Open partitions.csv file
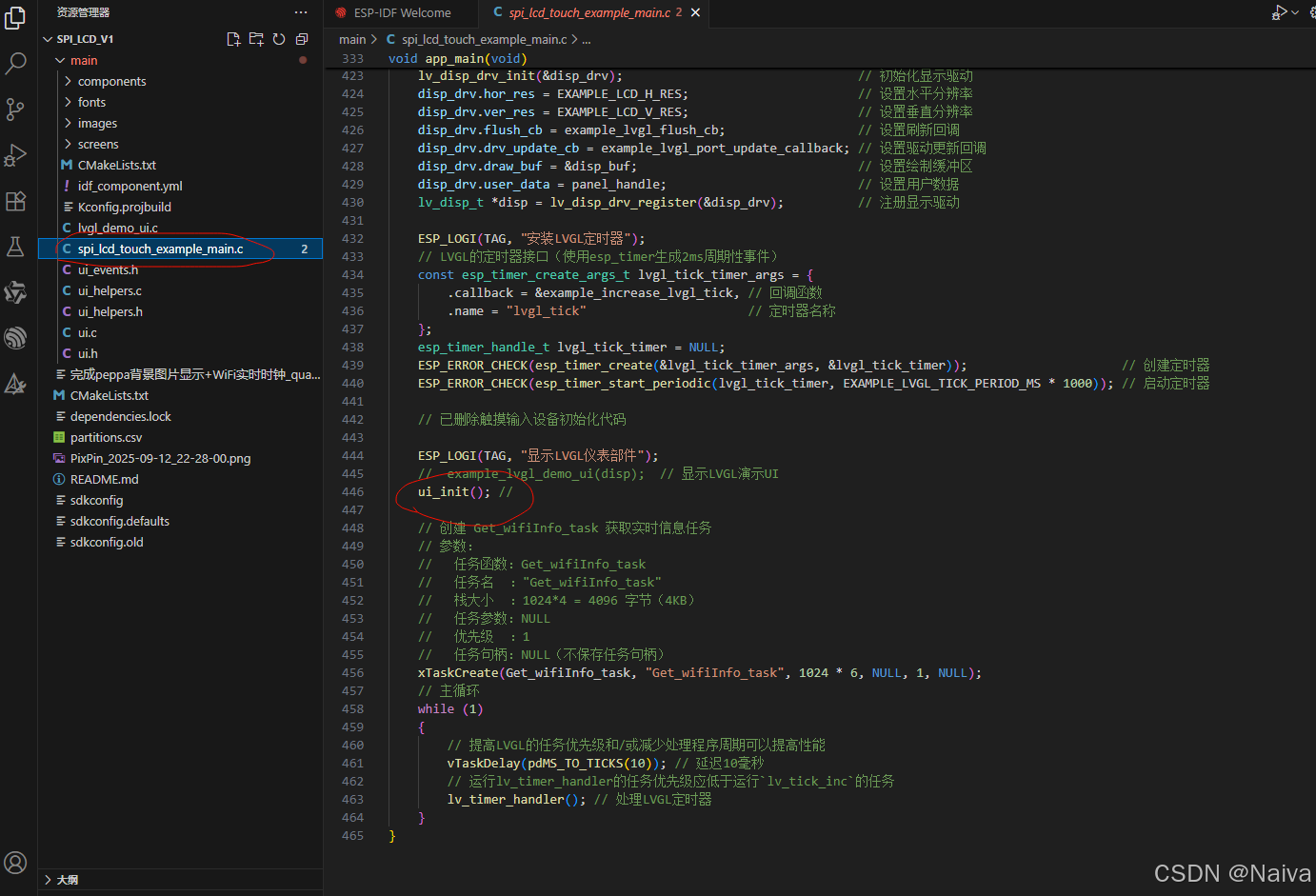Viewport: 1316px width, 896px height. point(181,437)
